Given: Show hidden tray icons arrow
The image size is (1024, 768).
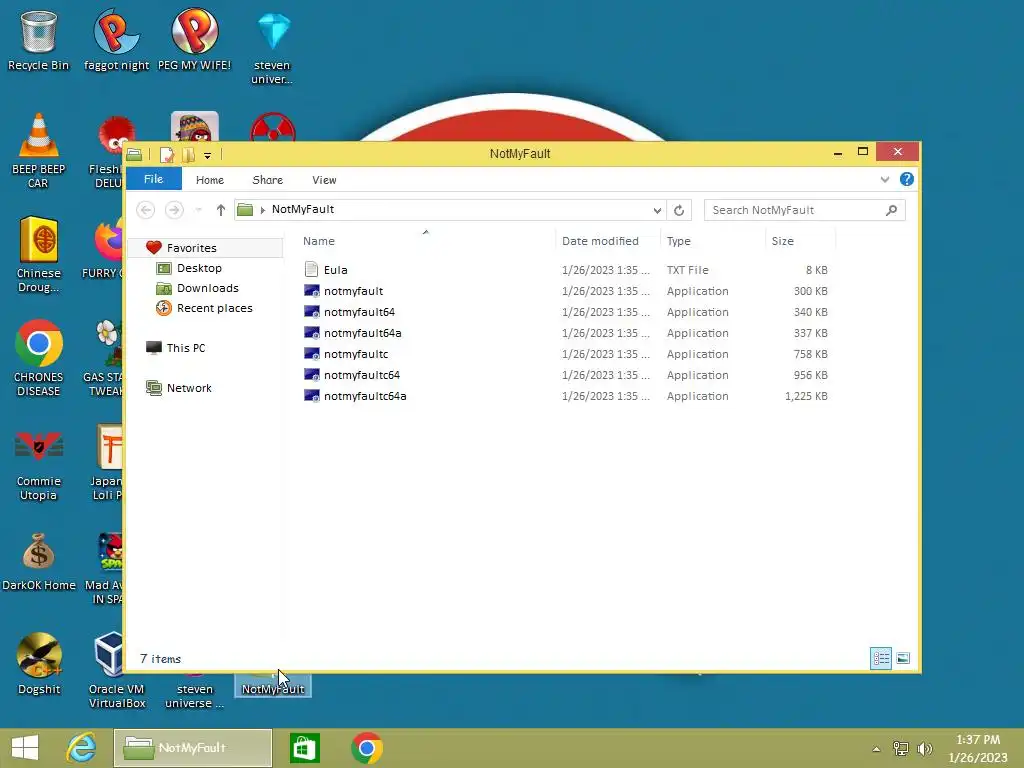Looking at the screenshot, I should click(876, 749).
